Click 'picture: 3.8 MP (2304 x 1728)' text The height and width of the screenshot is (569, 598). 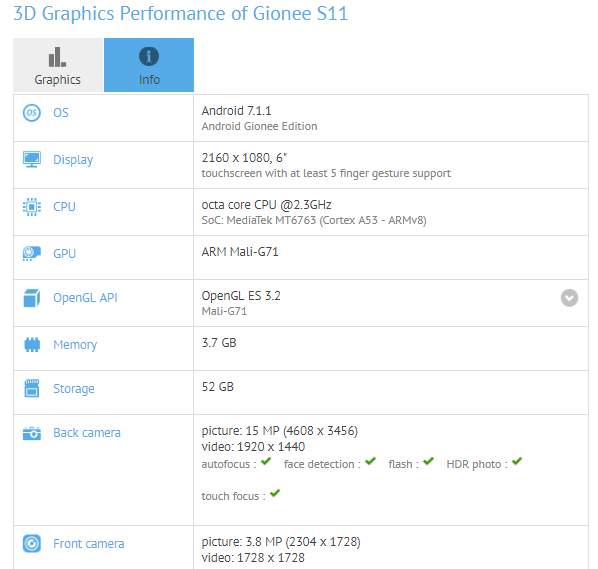[x=281, y=542]
